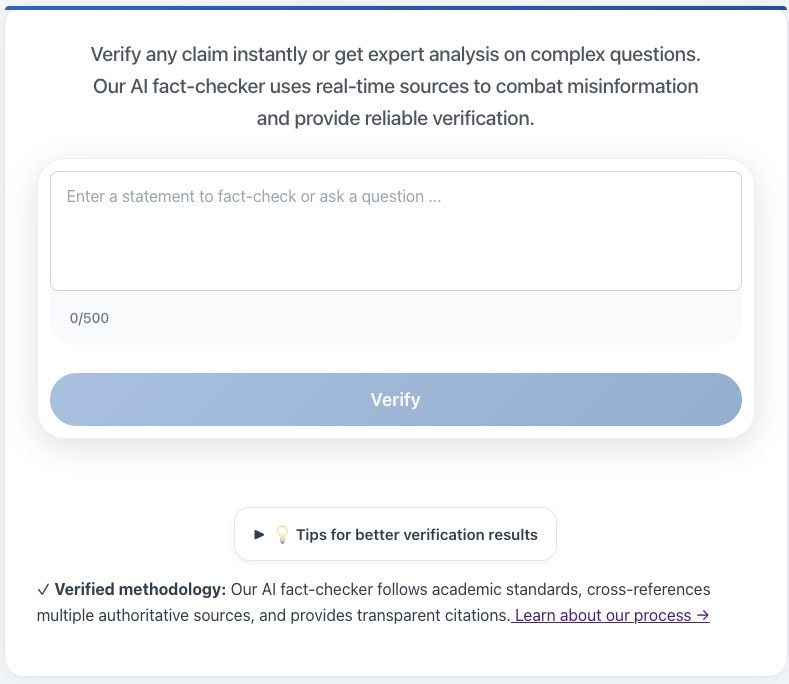
Task: Click the Verify button
Action: 396,400
